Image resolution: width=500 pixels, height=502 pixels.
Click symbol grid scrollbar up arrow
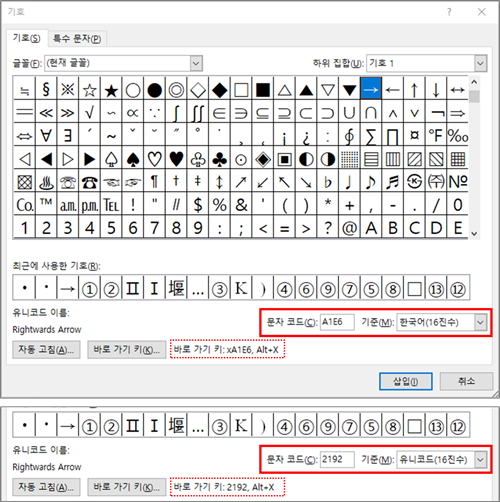tap(474, 82)
